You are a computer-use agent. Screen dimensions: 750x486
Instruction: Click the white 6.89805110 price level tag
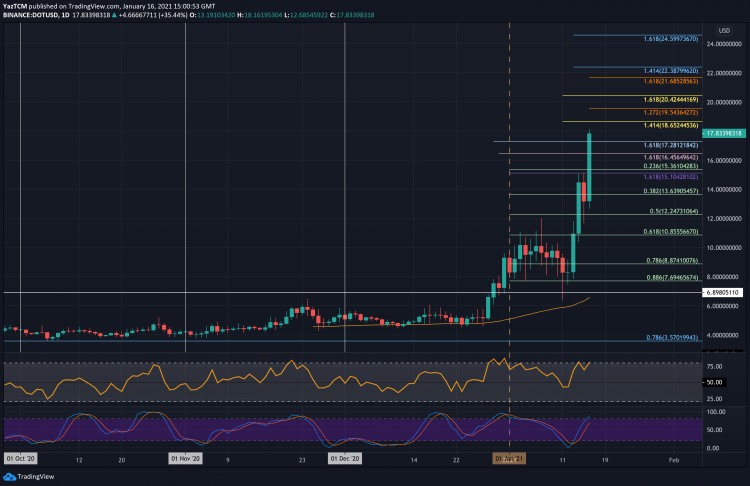(725, 292)
